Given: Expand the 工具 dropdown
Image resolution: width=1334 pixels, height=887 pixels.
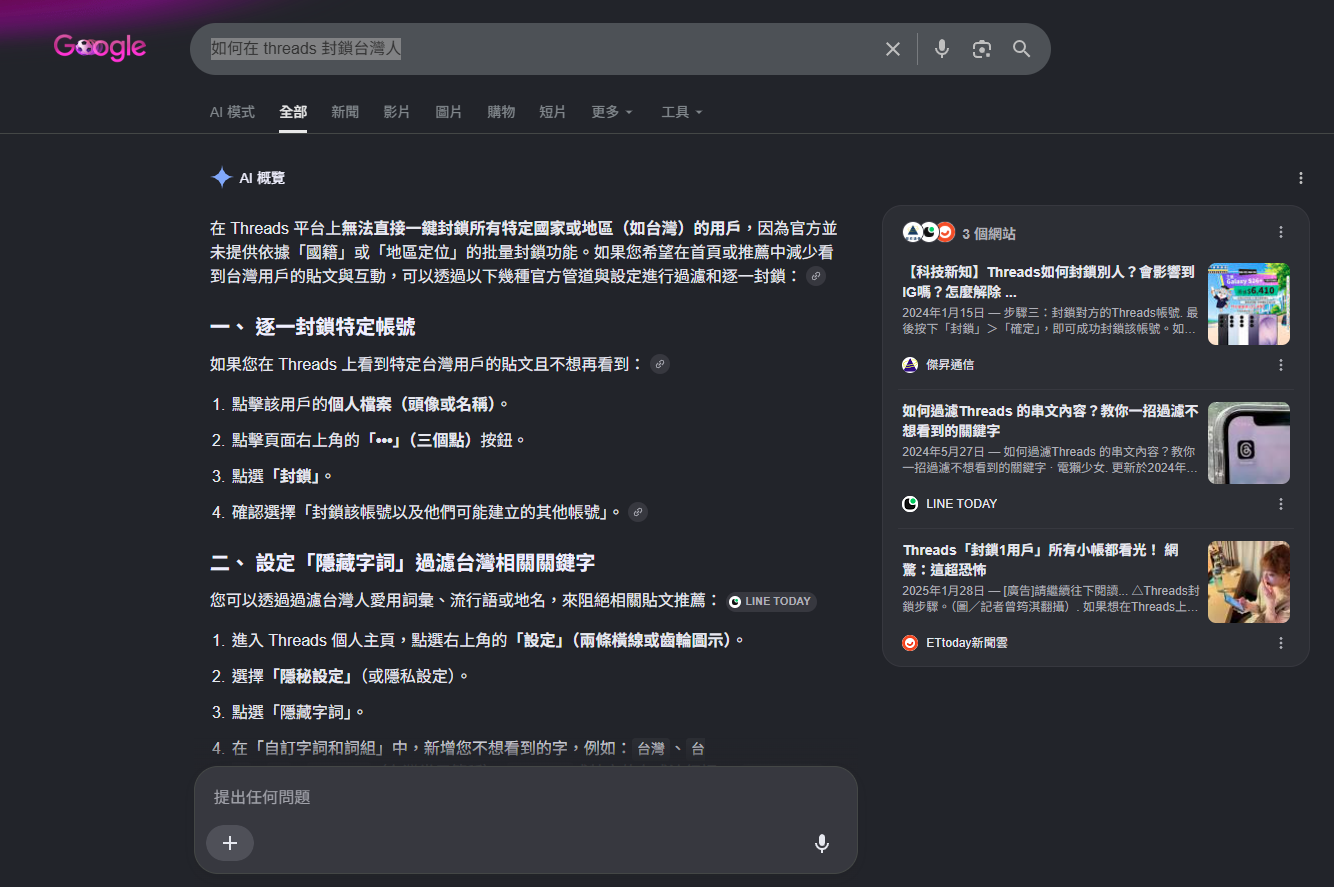Looking at the screenshot, I should 682,112.
